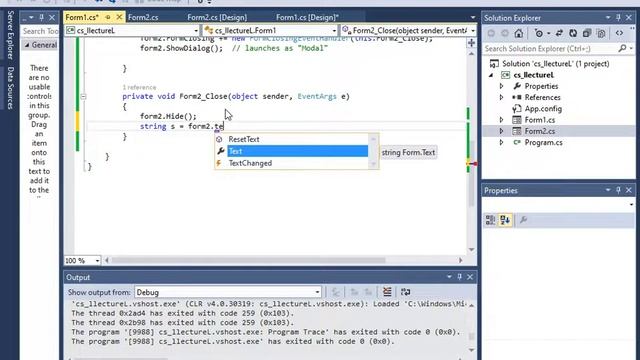Pin the Output panel

[460, 277]
